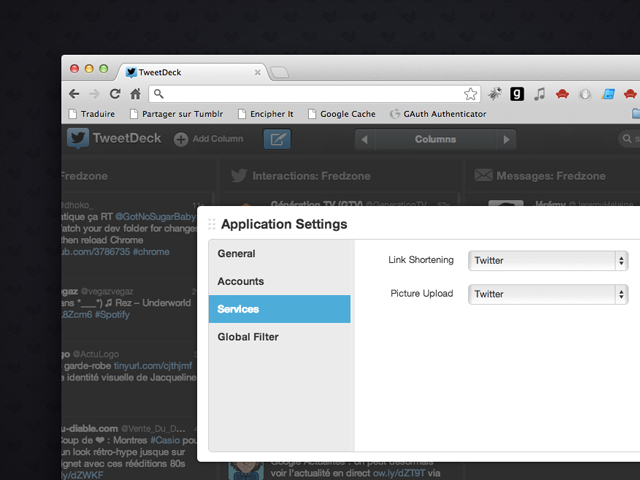Click the browser address bar
The width and height of the screenshot is (640, 480).
click(314, 94)
